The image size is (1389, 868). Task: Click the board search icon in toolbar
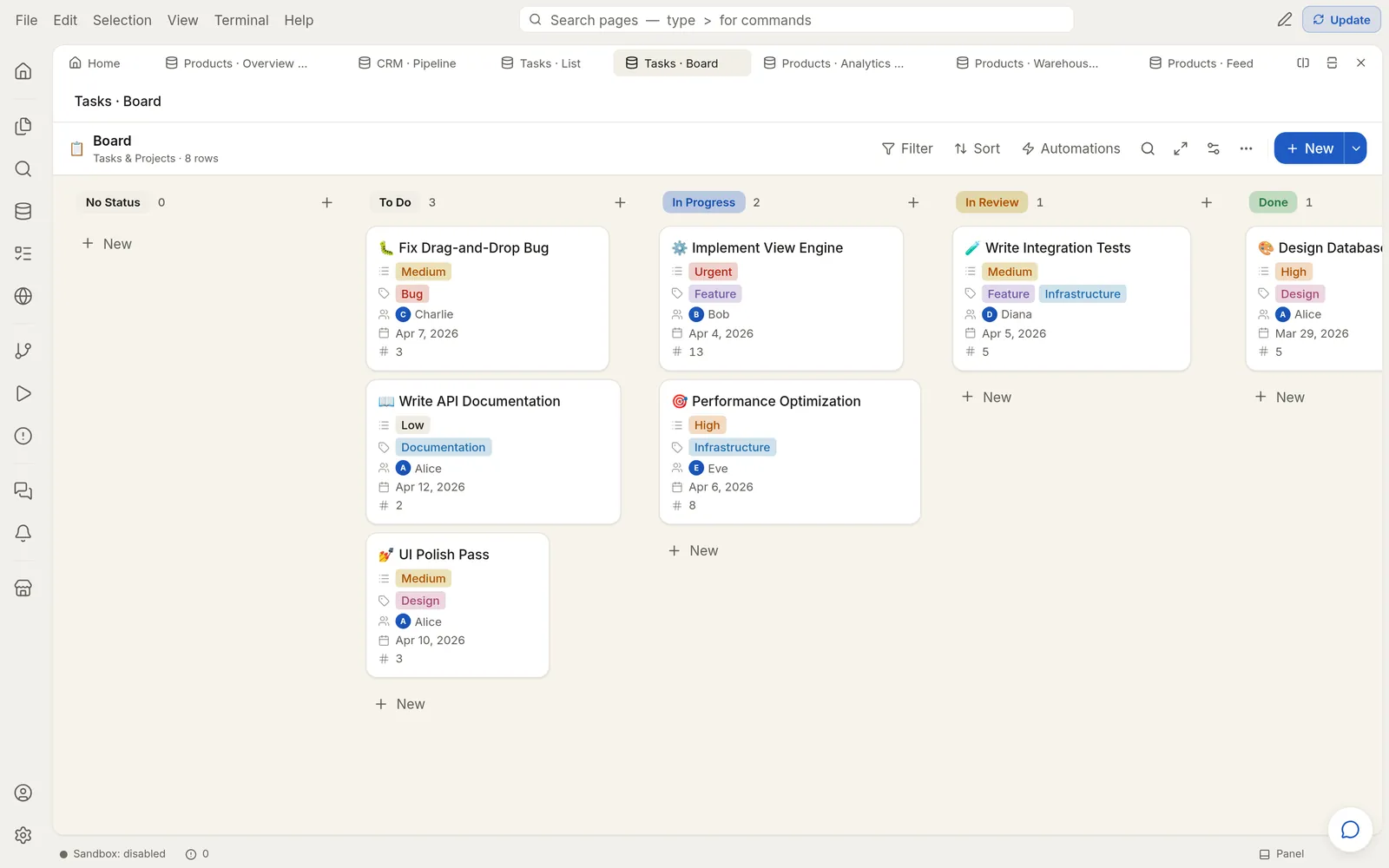tap(1148, 148)
